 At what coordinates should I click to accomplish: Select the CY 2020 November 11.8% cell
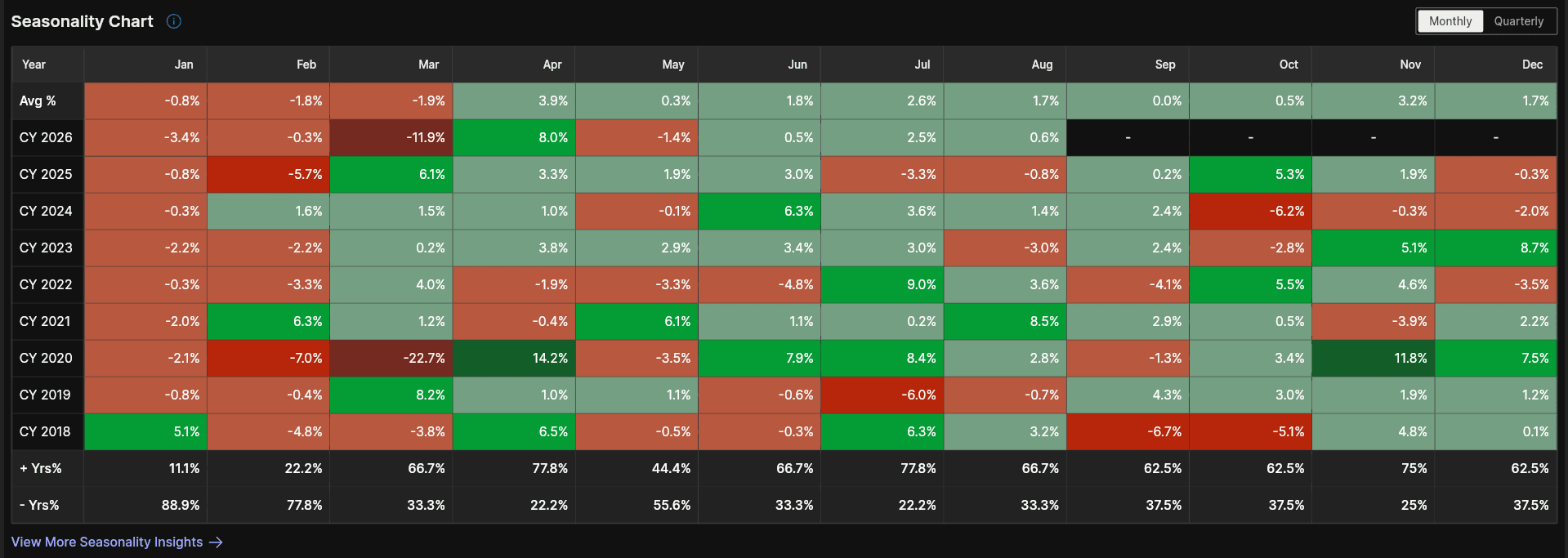tap(1373, 359)
